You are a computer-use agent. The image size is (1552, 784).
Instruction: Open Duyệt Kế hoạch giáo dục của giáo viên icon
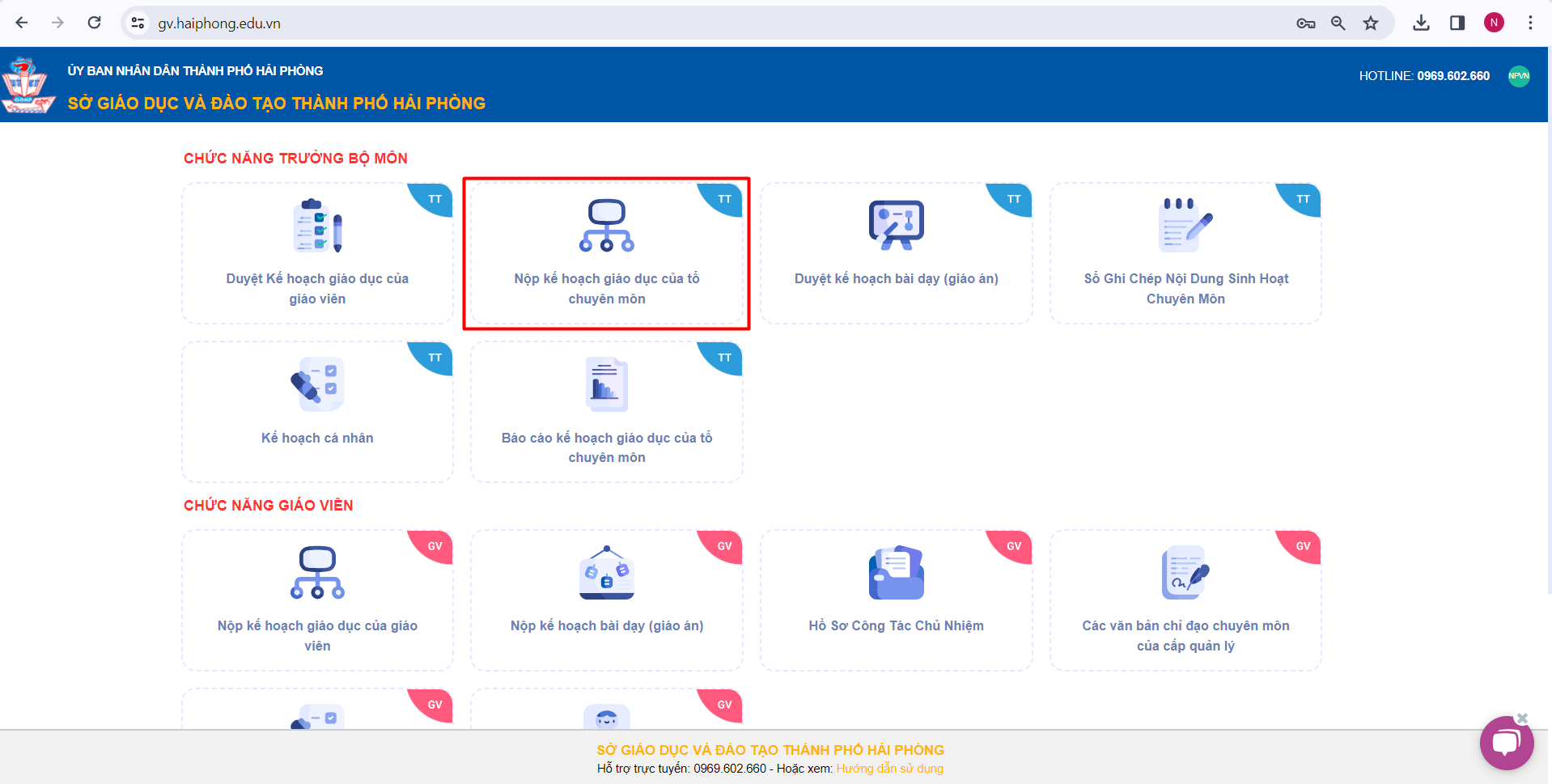pos(317,226)
